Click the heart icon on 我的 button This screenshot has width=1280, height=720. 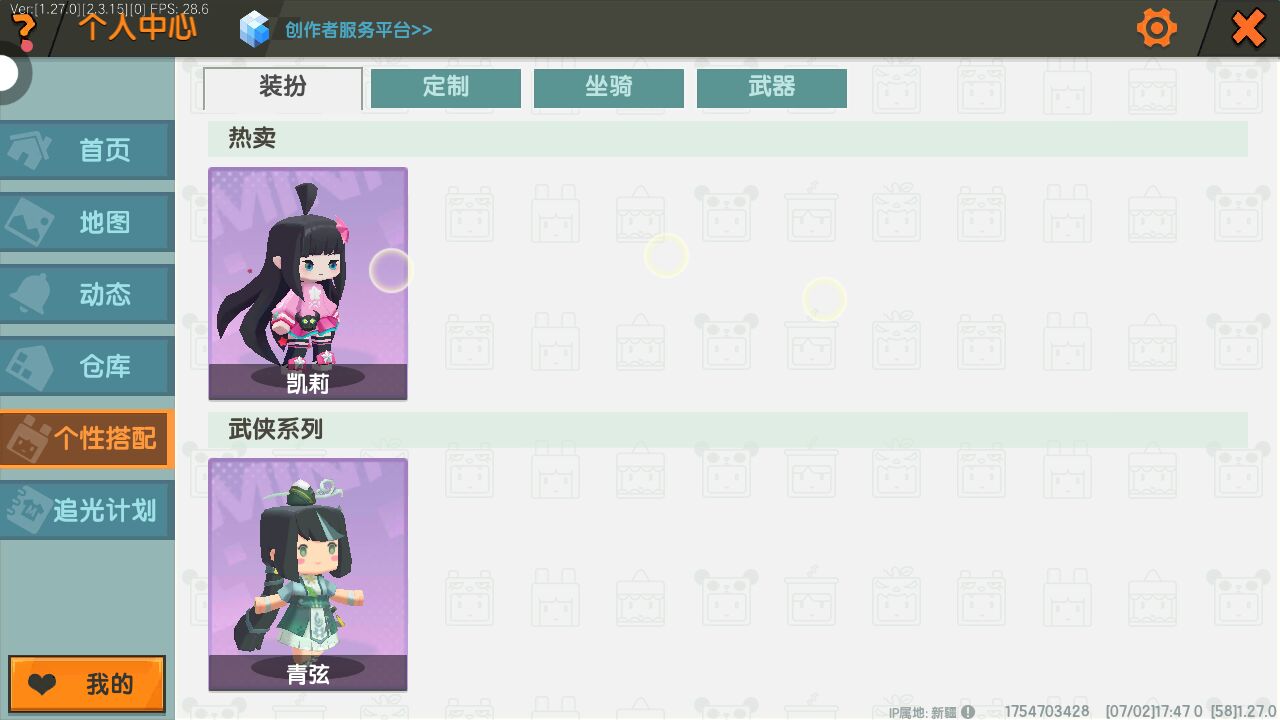tap(42, 685)
